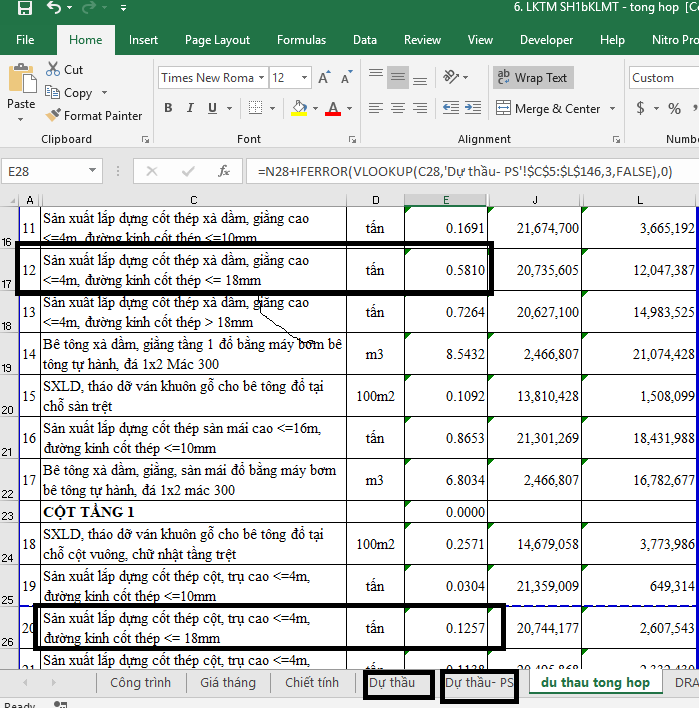Open the Font settings dialog launcher
This screenshot has height=708, width=699.
[352, 140]
